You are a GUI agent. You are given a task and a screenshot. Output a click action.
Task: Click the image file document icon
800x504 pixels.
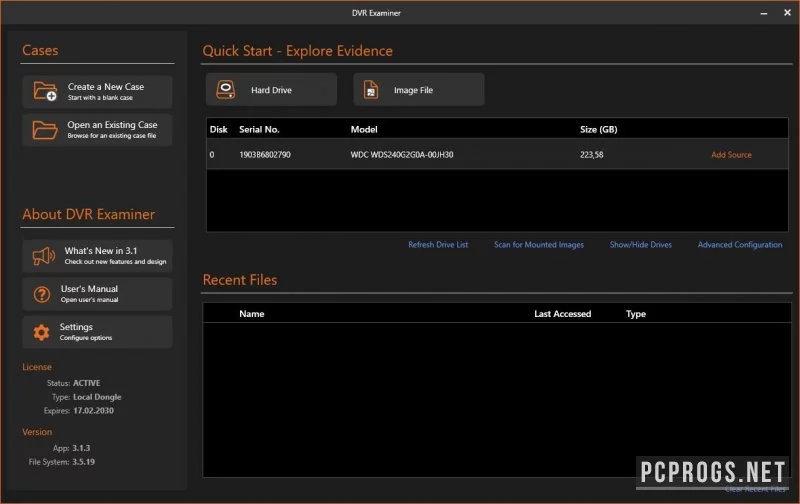tap(371, 90)
